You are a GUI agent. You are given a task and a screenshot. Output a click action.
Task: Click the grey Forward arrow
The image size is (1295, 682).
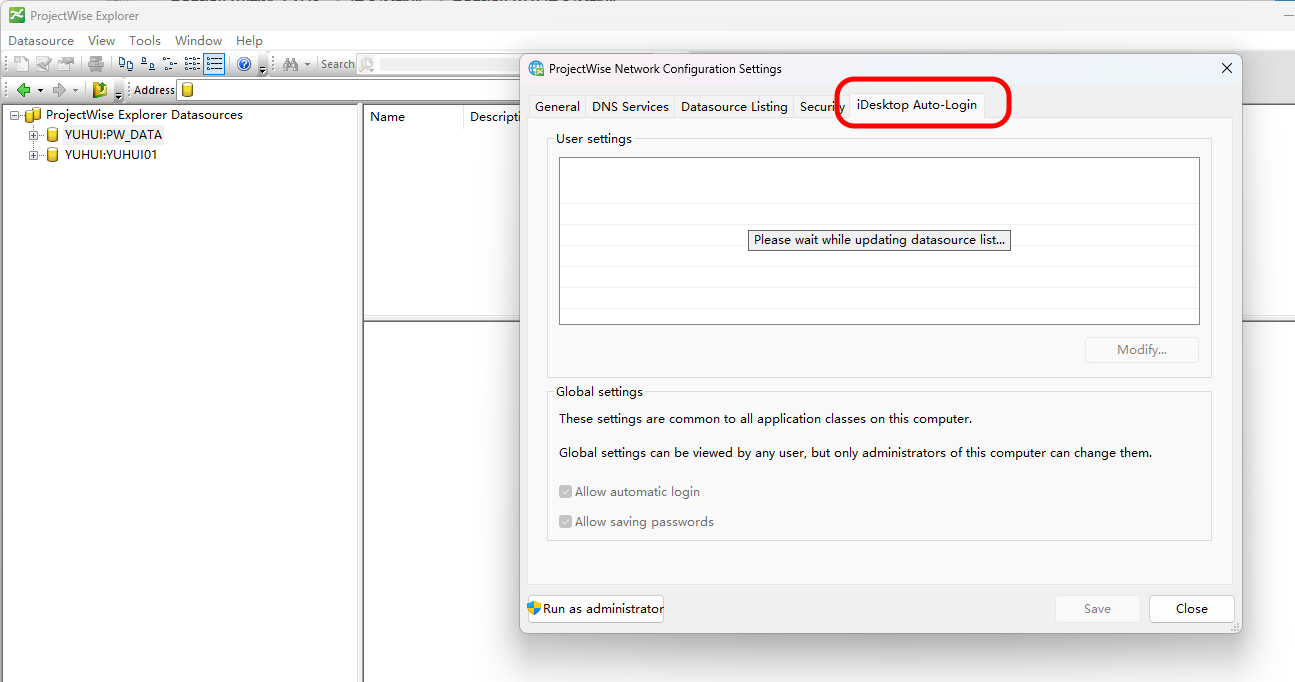point(59,90)
